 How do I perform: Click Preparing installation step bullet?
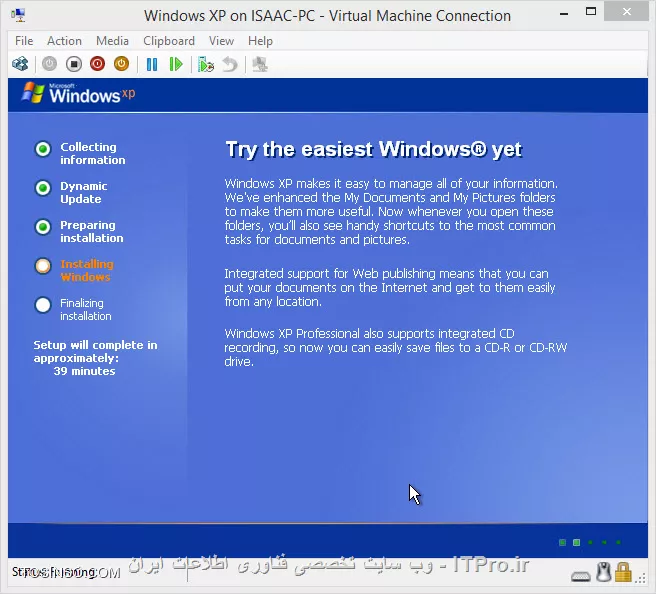tap(43, 227)
